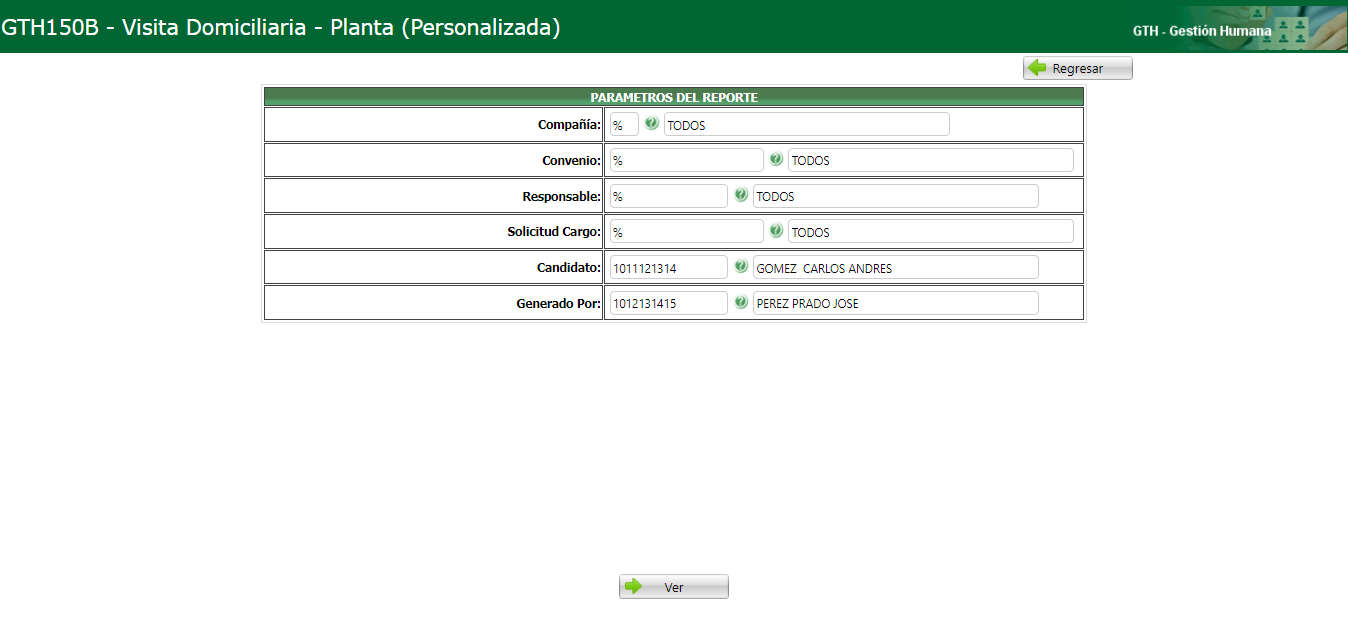
Task: Click the Solicitud Cargo code field containing %
Action: pyautogui.click(x=687, y=231)
